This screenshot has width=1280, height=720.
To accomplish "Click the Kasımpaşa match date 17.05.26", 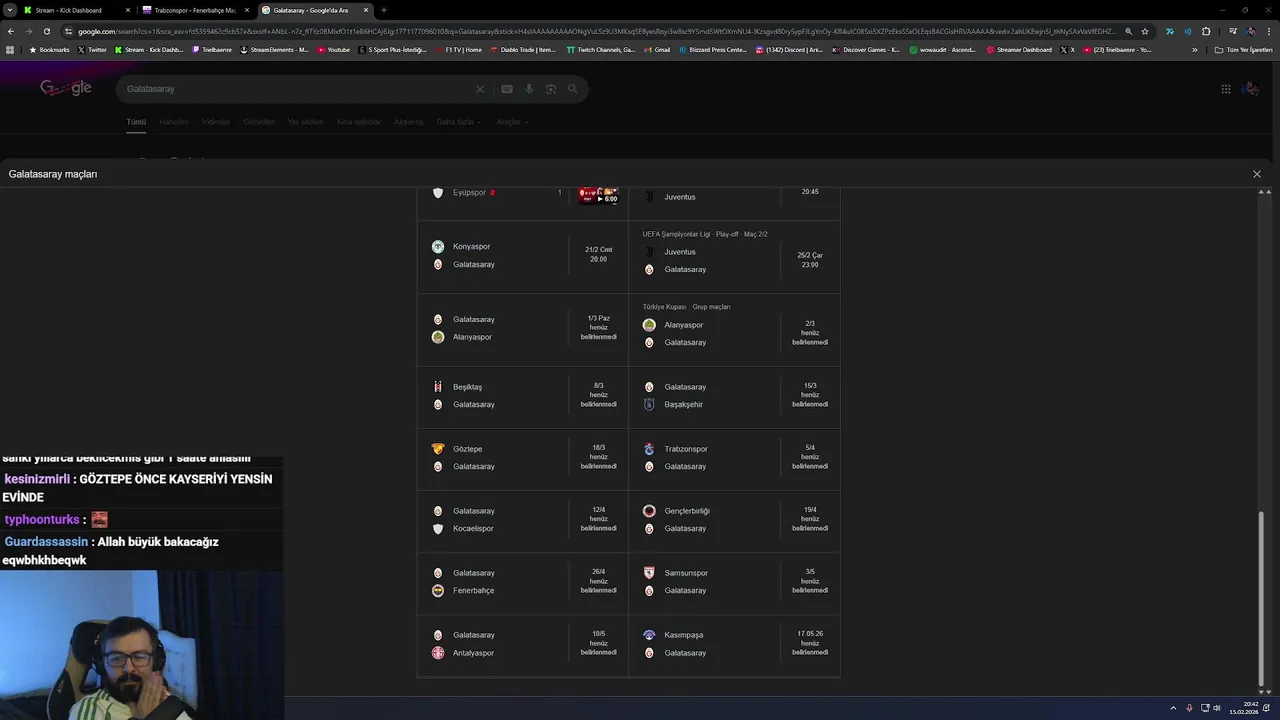I will click(x=810, y=634).
